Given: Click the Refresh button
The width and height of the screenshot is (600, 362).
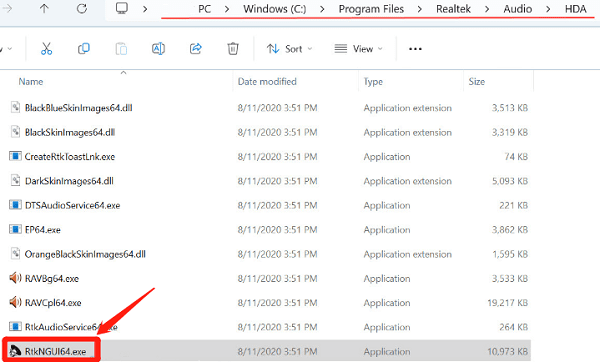Looking at the screenshot, I should [82, 8].
